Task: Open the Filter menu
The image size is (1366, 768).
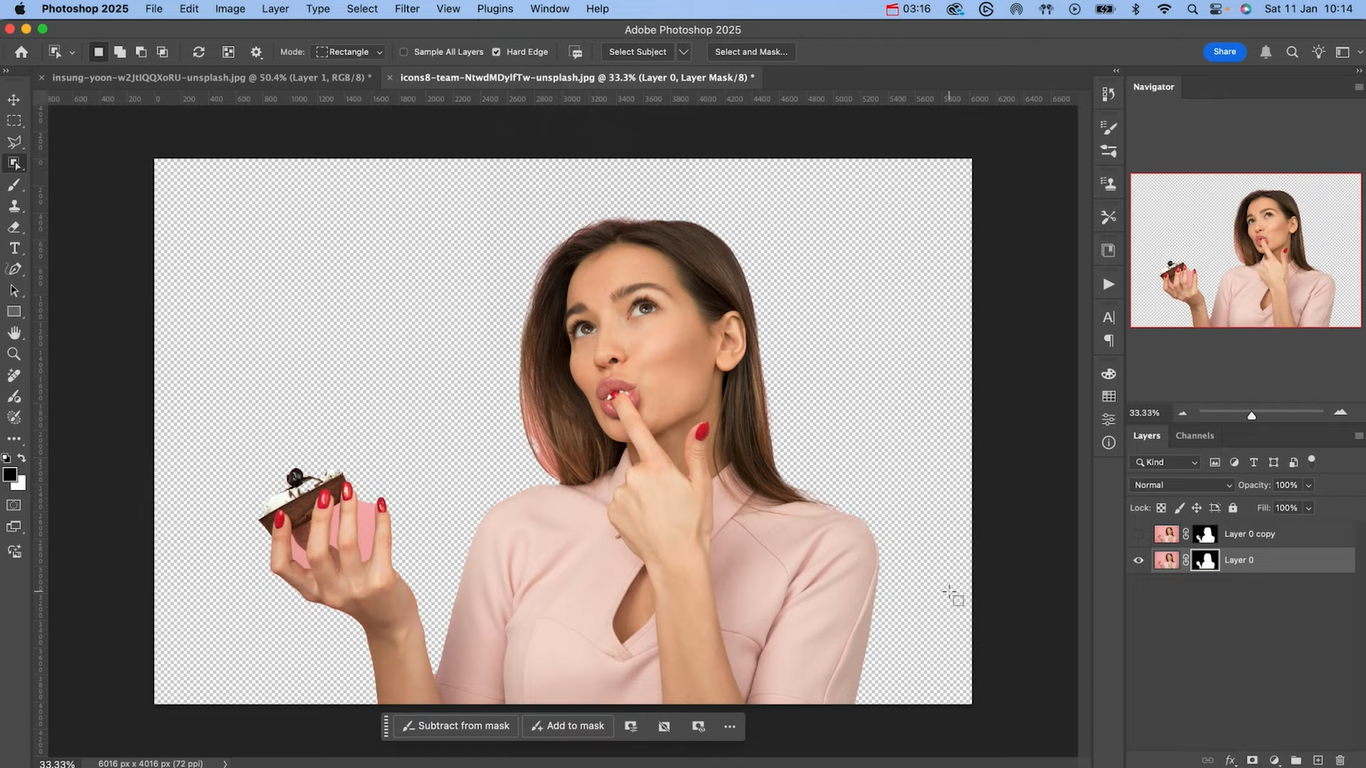Action: [406, 8]
